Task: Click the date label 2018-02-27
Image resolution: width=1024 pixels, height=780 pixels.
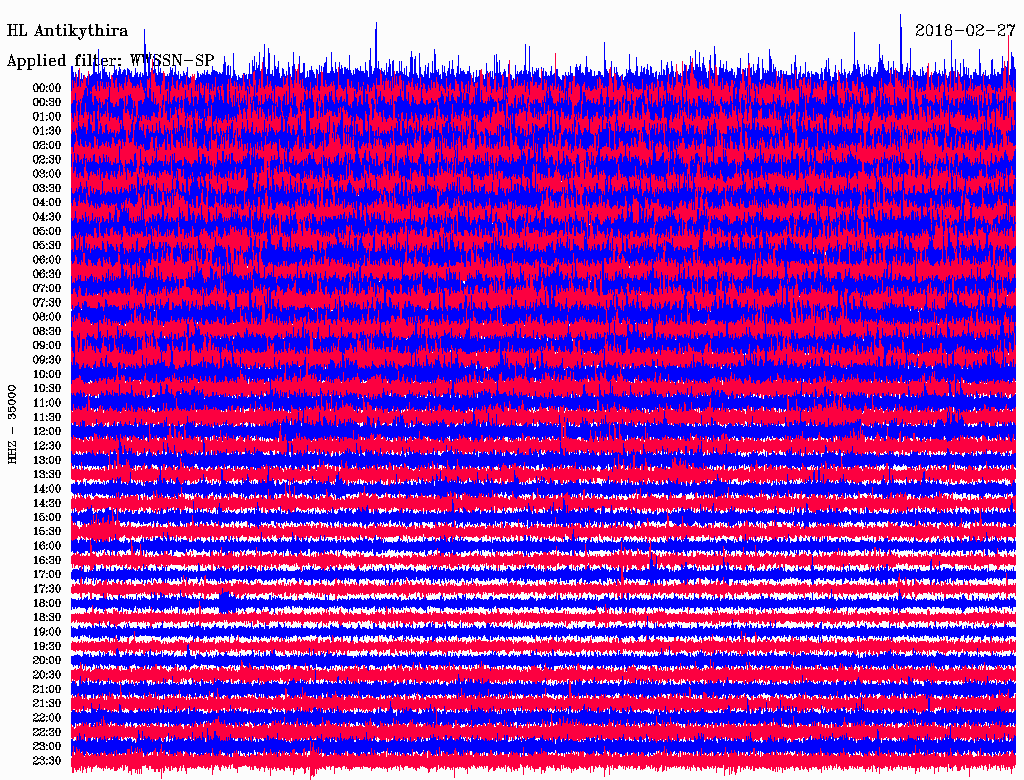Action: click(x=965, y=31)
